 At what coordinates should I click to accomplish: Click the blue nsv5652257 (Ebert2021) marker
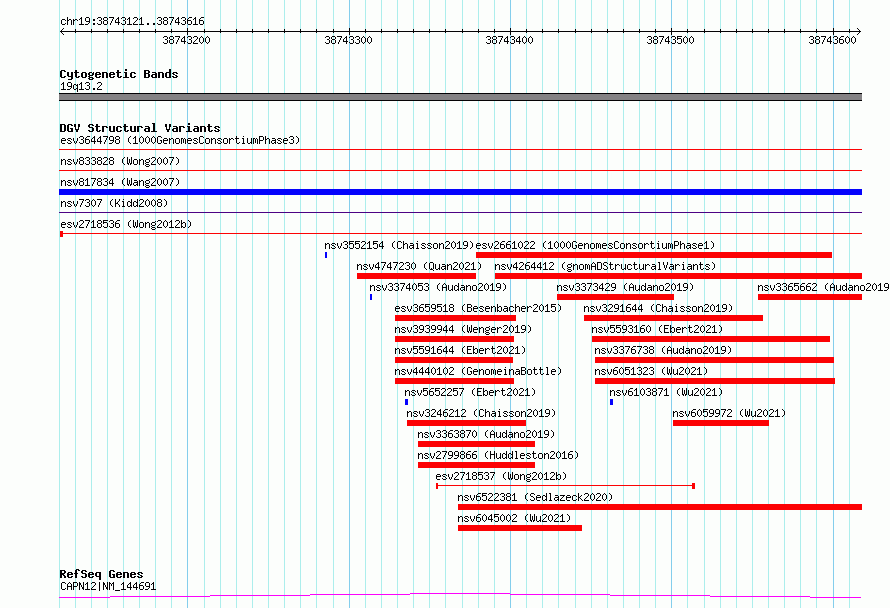(406, 402)
